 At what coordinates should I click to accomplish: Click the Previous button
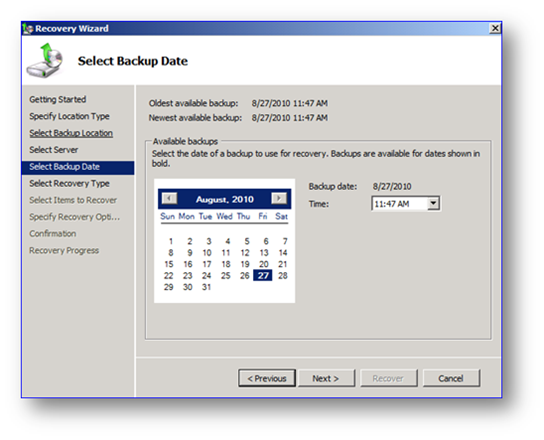click(x=267, y=378)
